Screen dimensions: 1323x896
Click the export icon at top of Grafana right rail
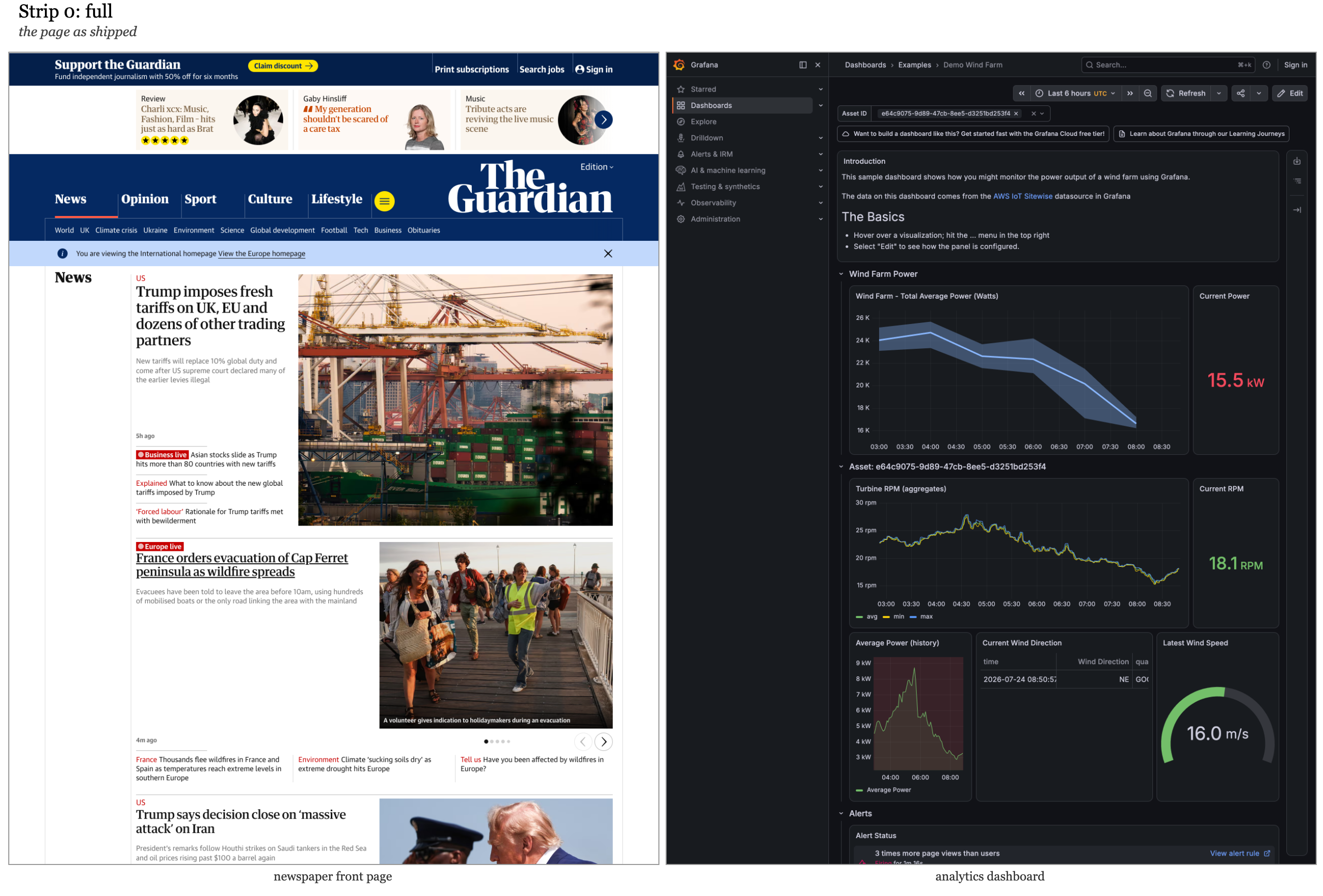(1297, 161)
